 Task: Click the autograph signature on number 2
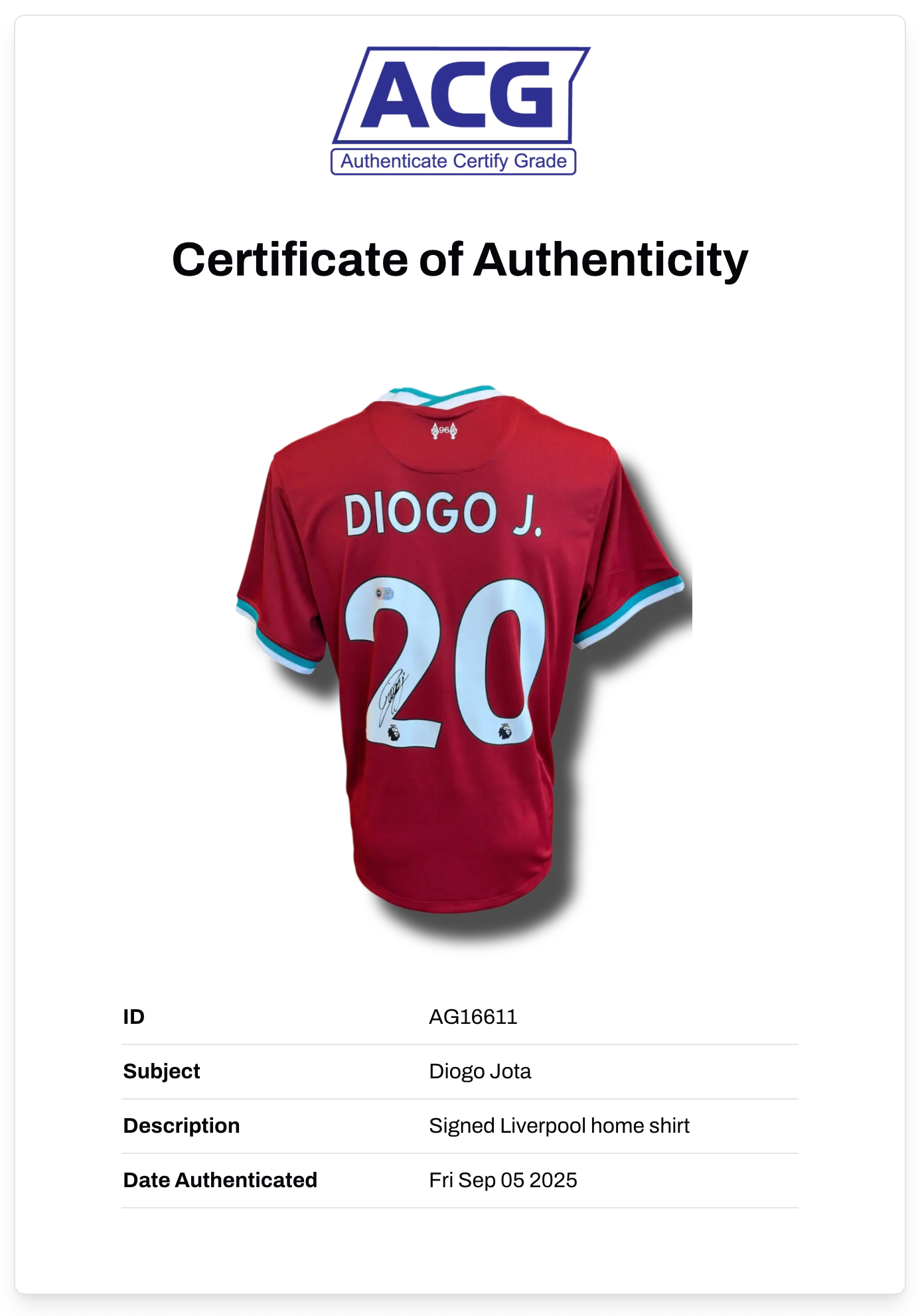[392, 696]
